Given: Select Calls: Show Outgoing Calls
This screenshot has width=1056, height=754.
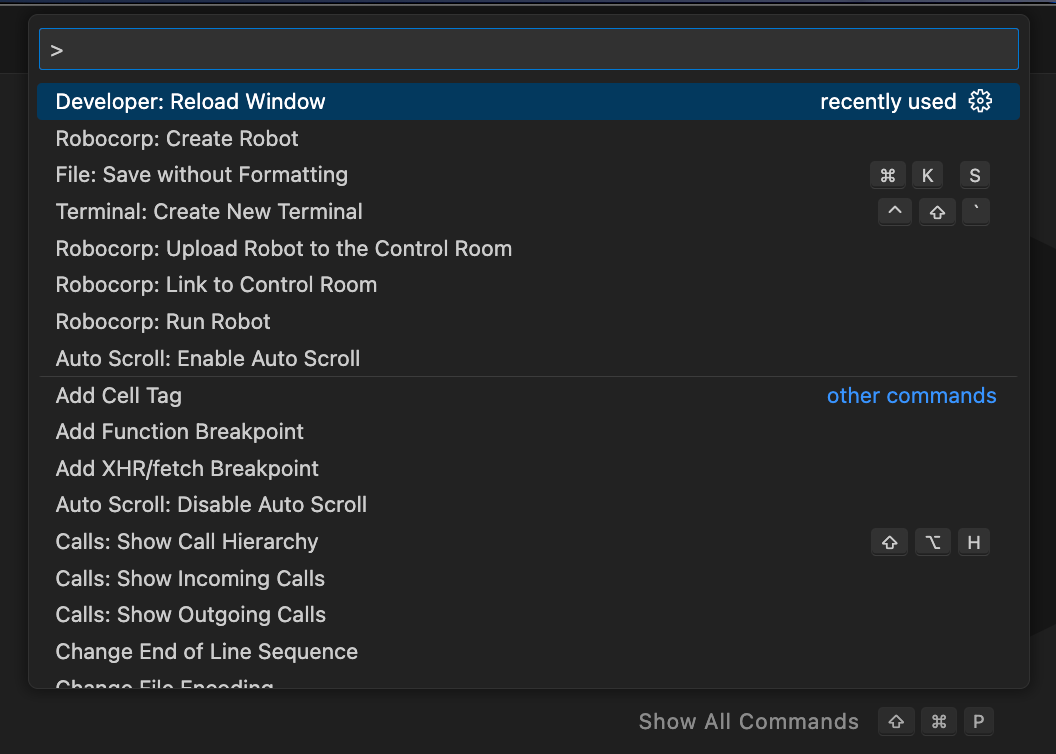Looking at the screenshot, I should click(x=529, y=615).
